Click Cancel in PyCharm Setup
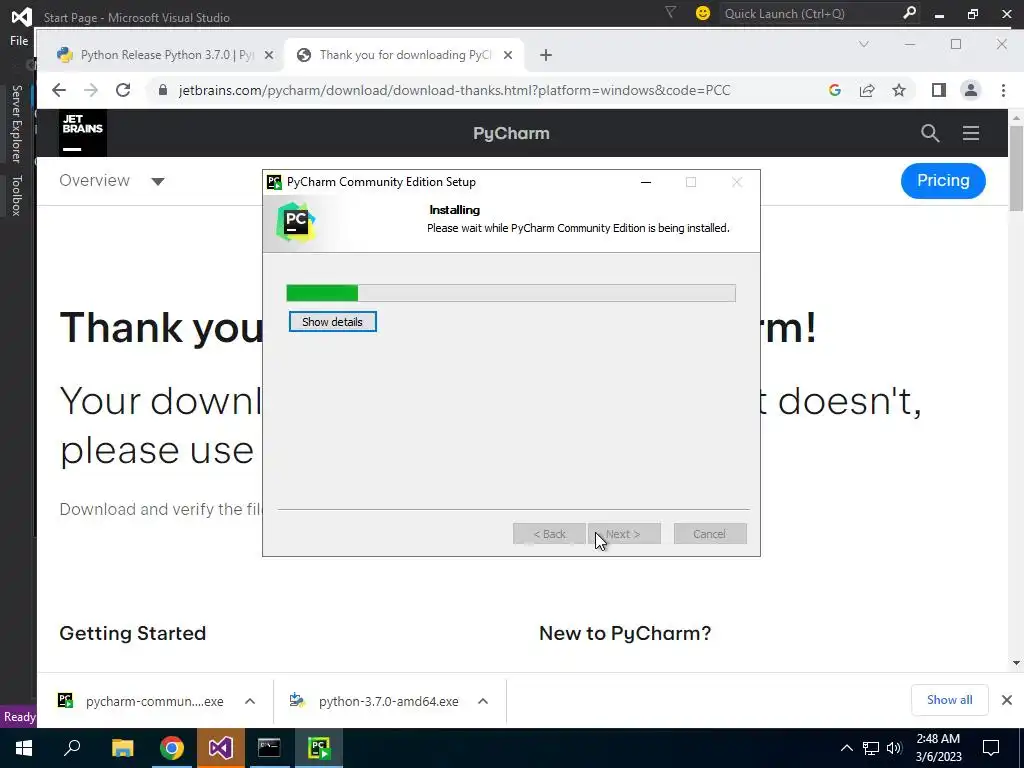The height and width of the screenshot is (768, 1024). tap(710, 534)
